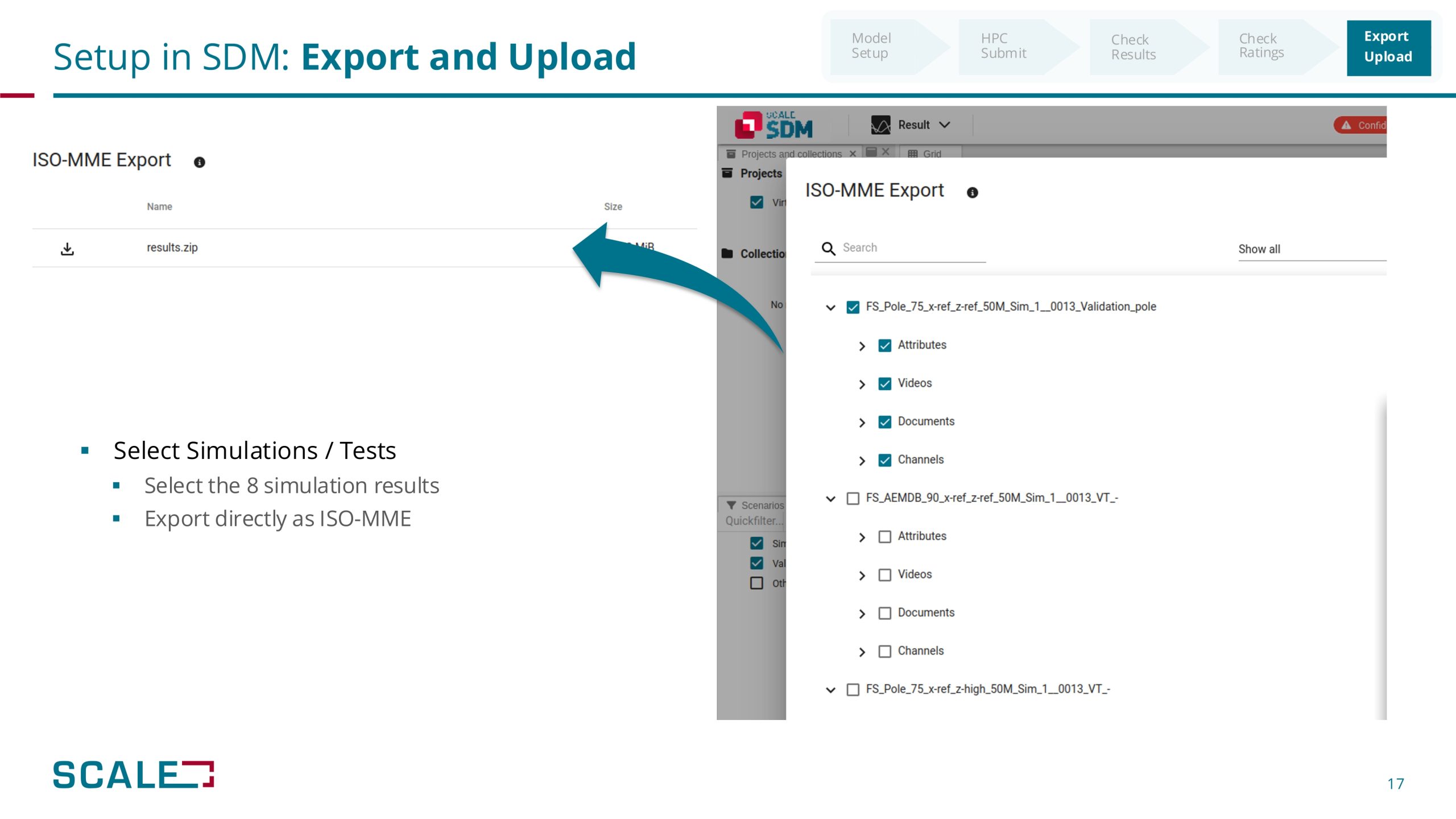1456x819 pixels.
Task: Expand Attributes under the Validation_pole simulation
Action: pos(862,346)
